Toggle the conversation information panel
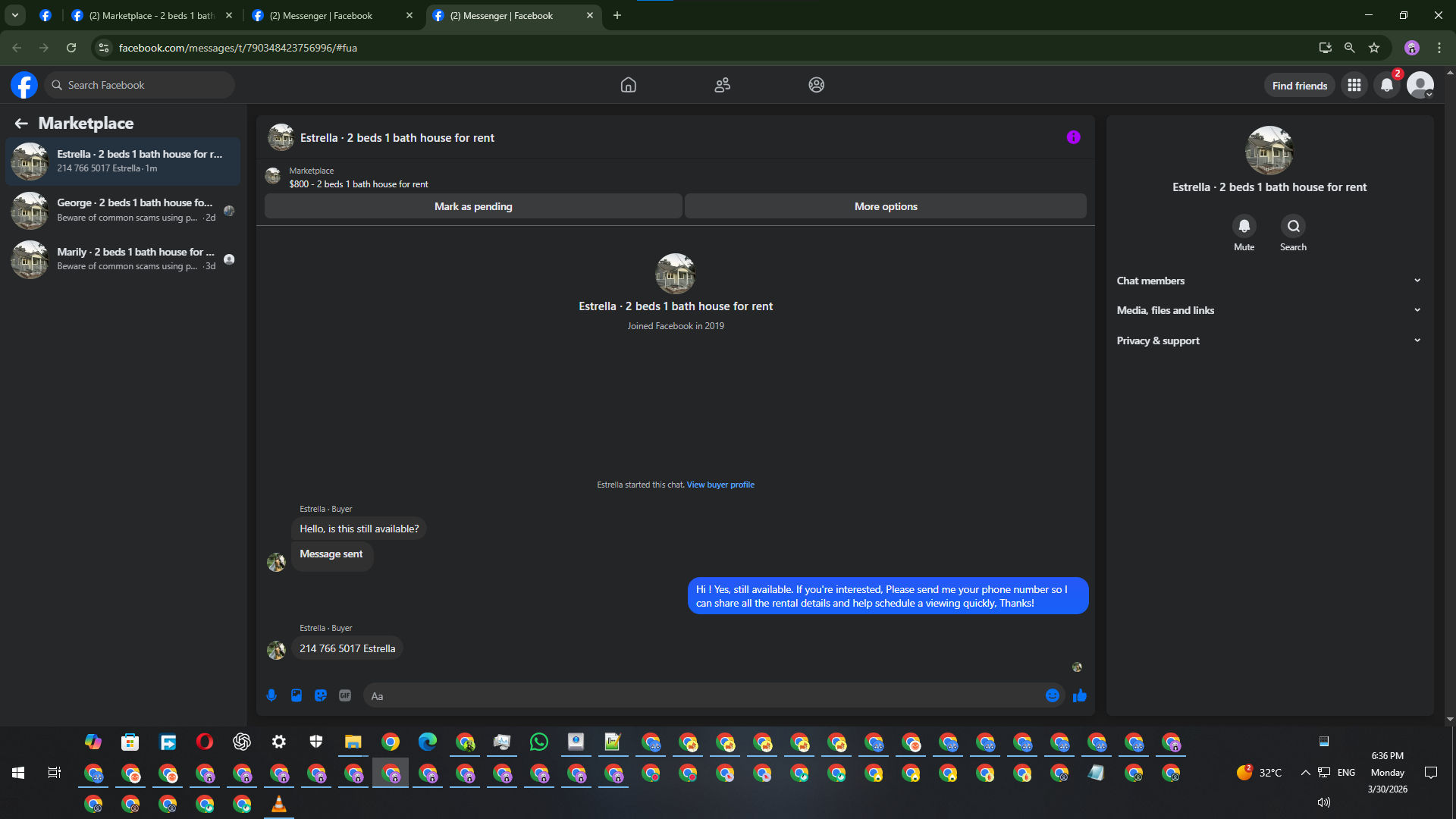The image size is (1456, 819). (x=1073, y=137)
